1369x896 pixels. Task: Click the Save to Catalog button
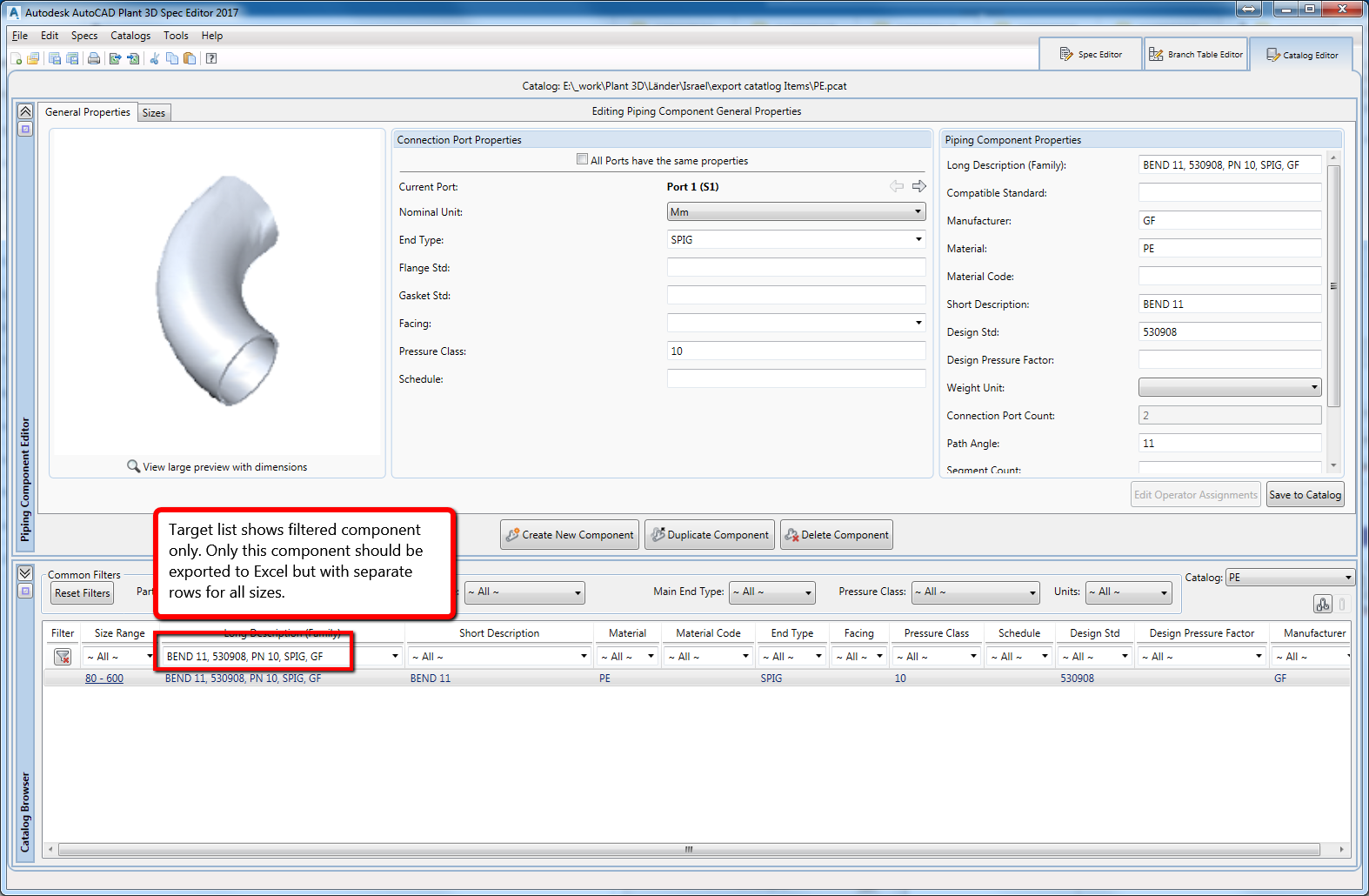[x=1305, y=495]
